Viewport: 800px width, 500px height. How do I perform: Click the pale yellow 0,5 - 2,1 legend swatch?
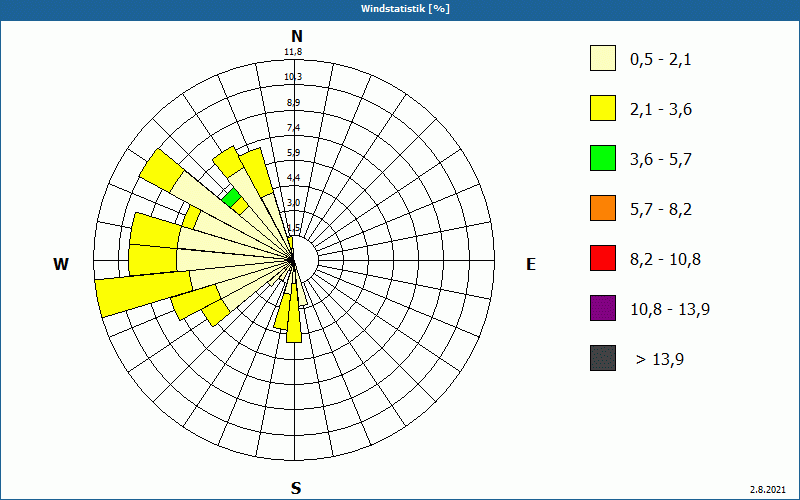click(603, 58)
